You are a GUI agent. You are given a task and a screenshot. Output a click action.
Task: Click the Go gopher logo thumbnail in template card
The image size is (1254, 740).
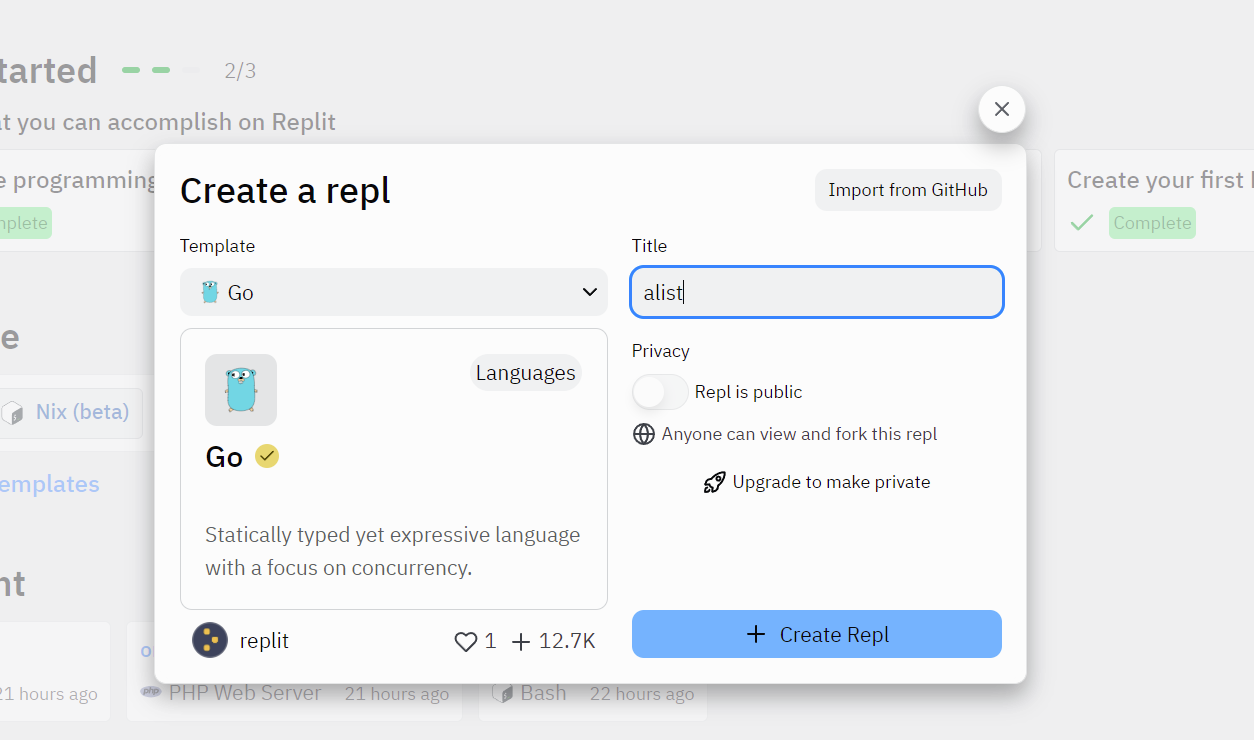[241, 390]
